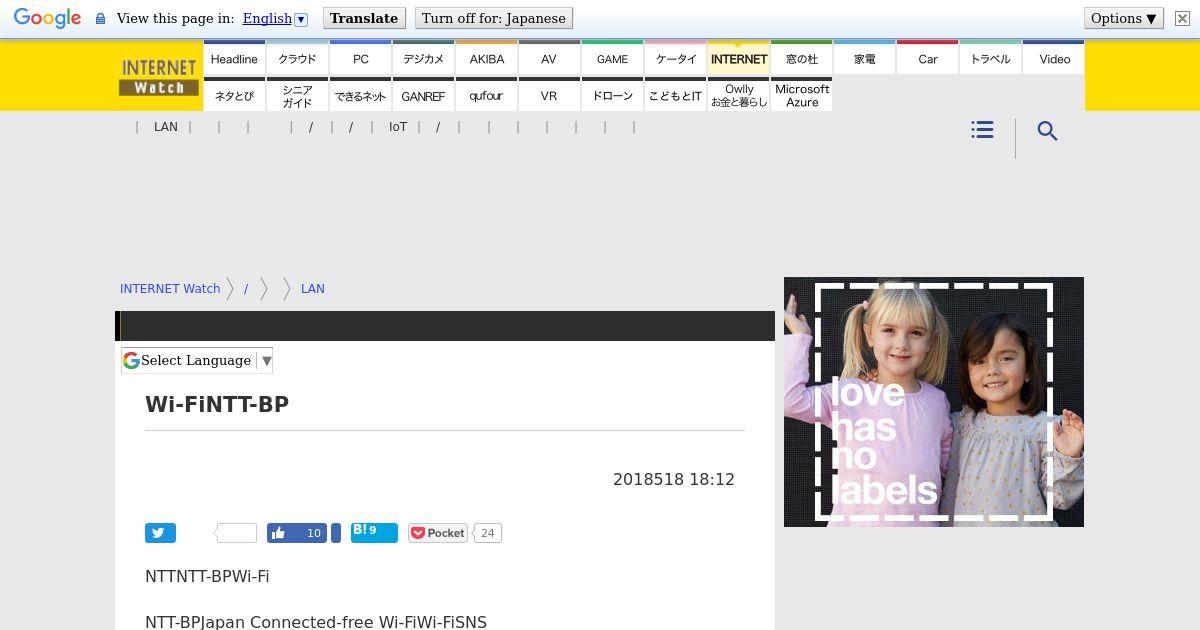Like the article on Facebook

(297, 533)
